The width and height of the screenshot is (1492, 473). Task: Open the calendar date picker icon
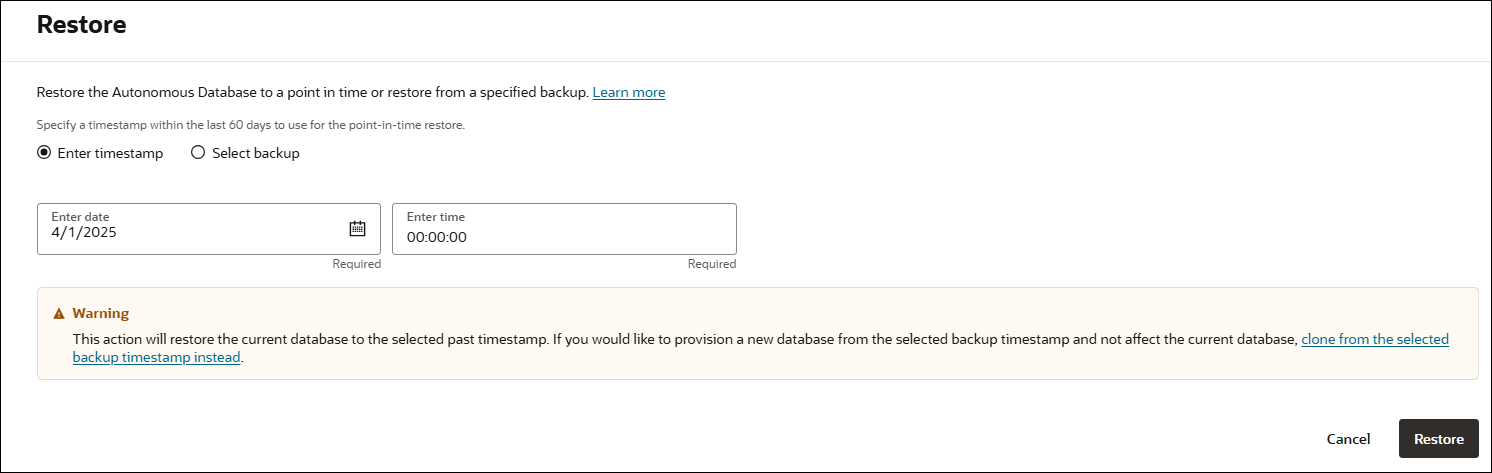[357, 228]
